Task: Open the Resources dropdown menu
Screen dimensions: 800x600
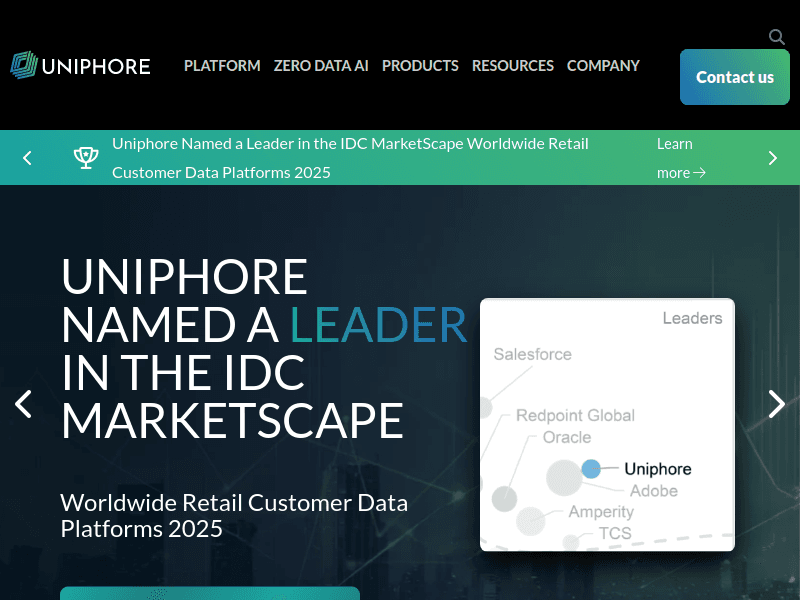Action: click(512, 66)
